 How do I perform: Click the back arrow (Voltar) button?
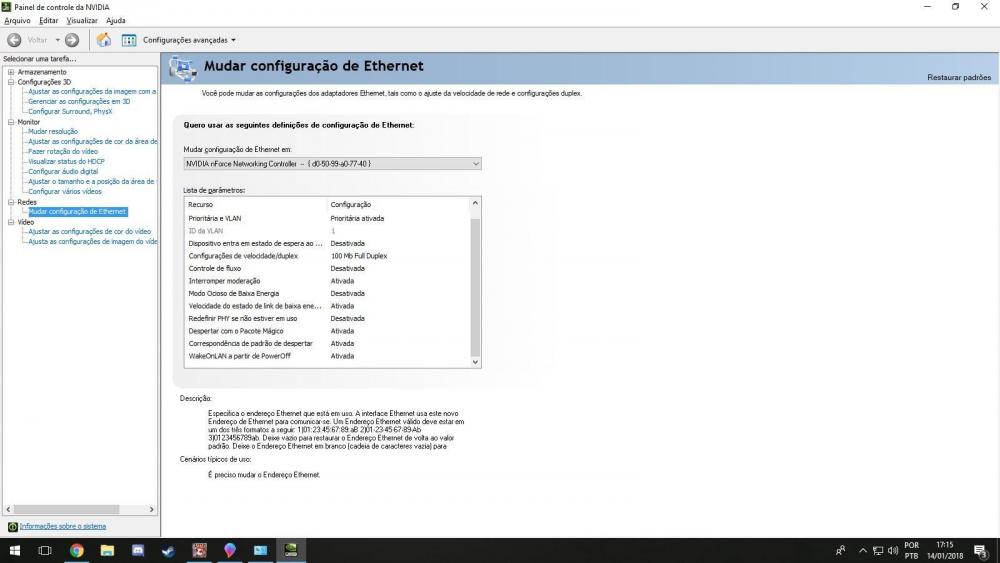point(15,40)
